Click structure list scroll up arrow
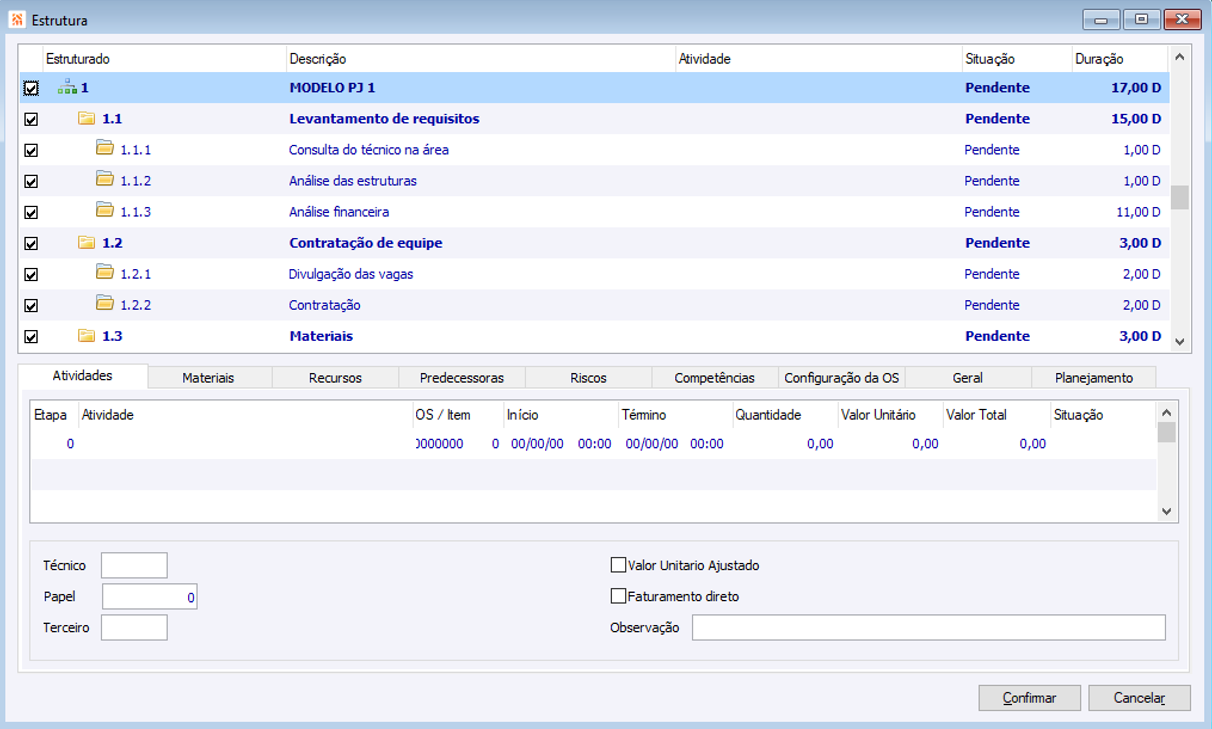The width and height of the screenshot is (1212, 729). point(1180,58)
